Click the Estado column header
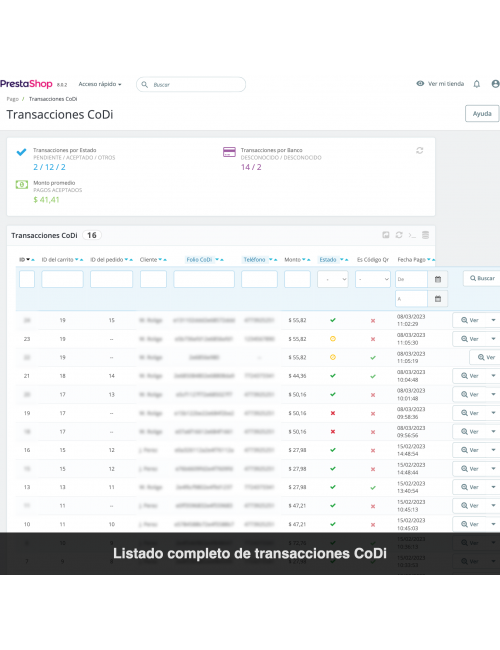 pos(328,260)
